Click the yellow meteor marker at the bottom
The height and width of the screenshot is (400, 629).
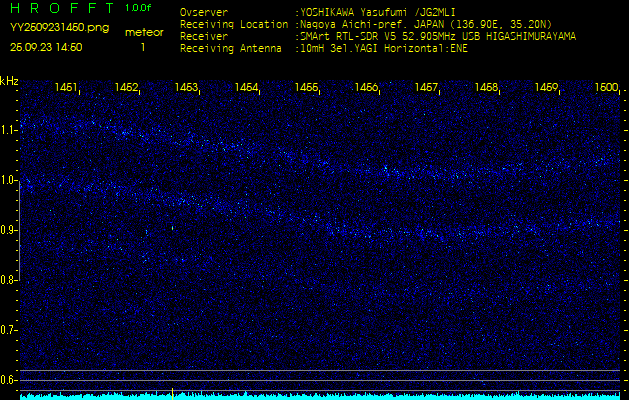[173, 393]
